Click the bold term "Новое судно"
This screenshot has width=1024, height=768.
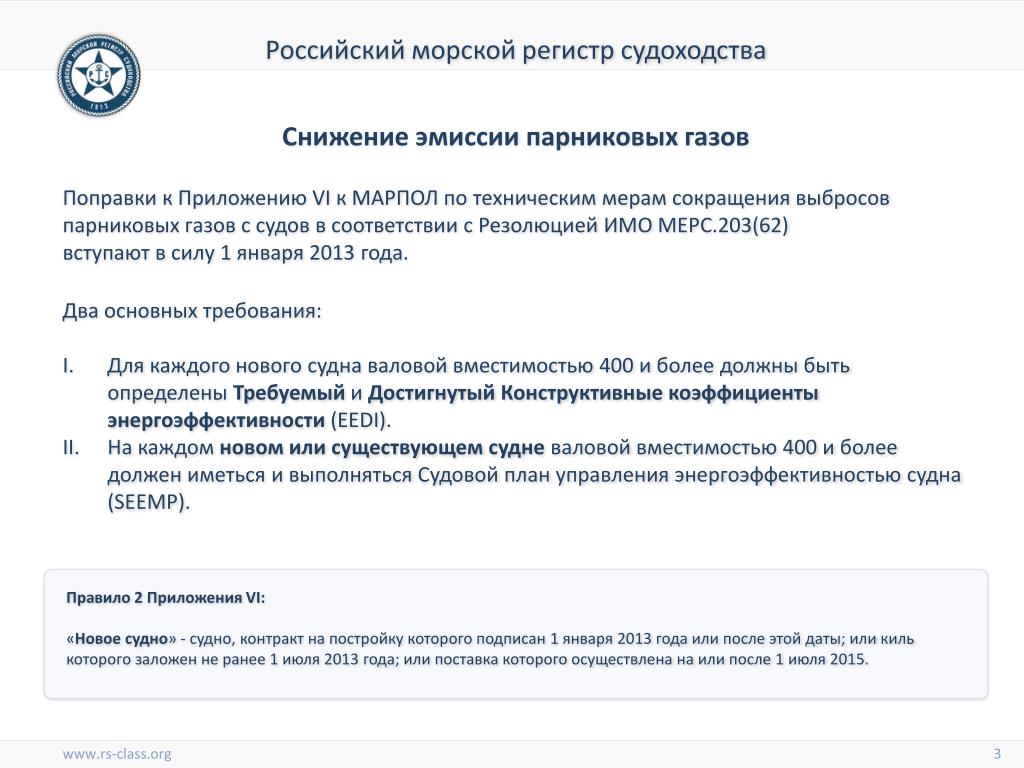[121, 639]
